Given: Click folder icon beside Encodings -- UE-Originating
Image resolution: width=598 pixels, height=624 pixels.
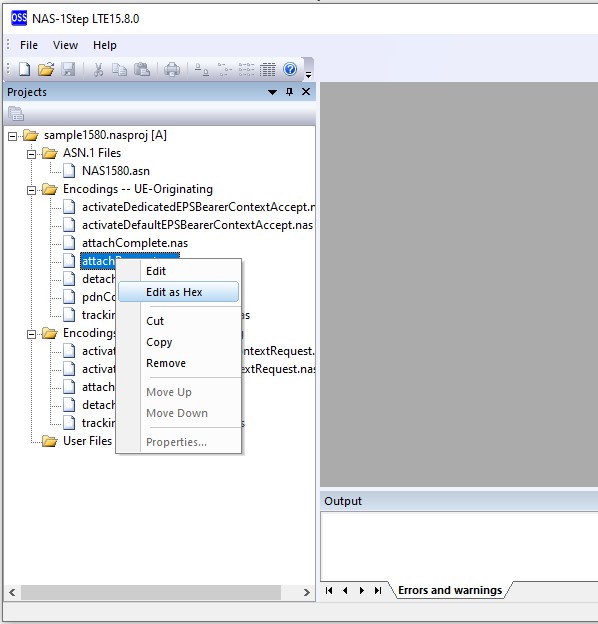Looking at the screenshot, I should click(50, 189).
